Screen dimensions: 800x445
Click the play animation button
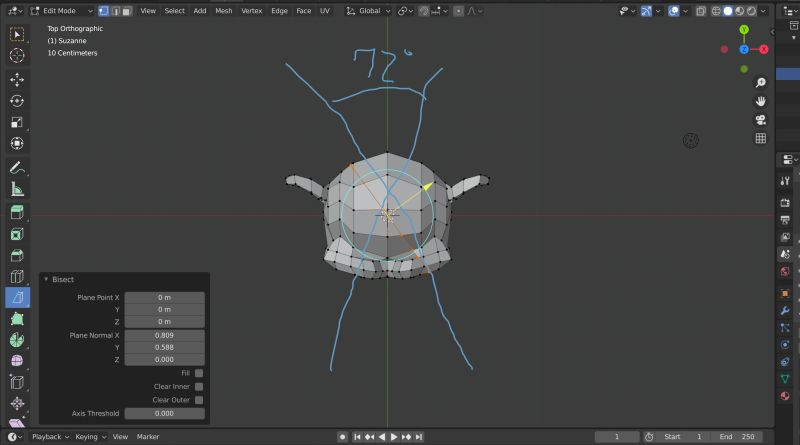point(394,437)
